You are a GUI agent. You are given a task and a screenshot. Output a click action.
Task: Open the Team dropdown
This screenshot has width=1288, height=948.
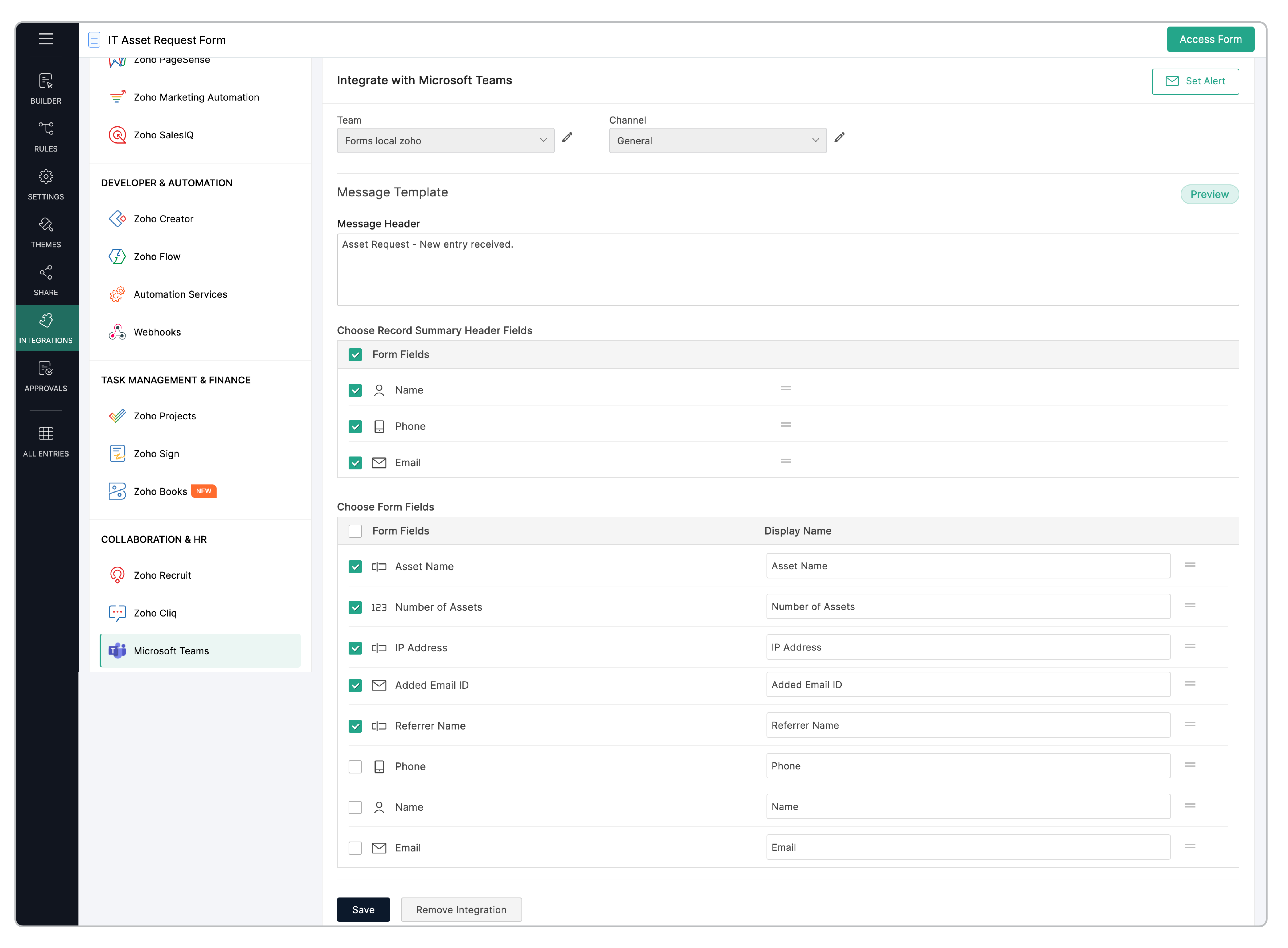pyautogui.click(x=446, y=140)
